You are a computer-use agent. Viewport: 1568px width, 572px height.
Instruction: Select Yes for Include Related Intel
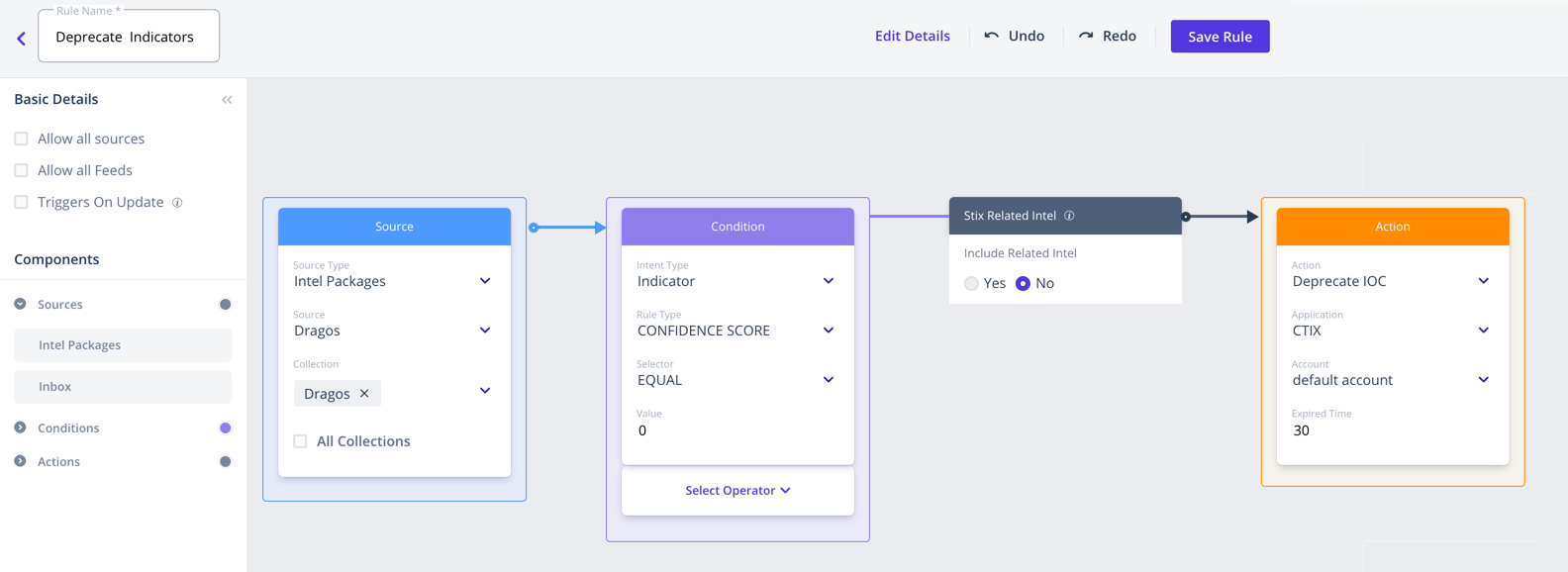(971, 284)
